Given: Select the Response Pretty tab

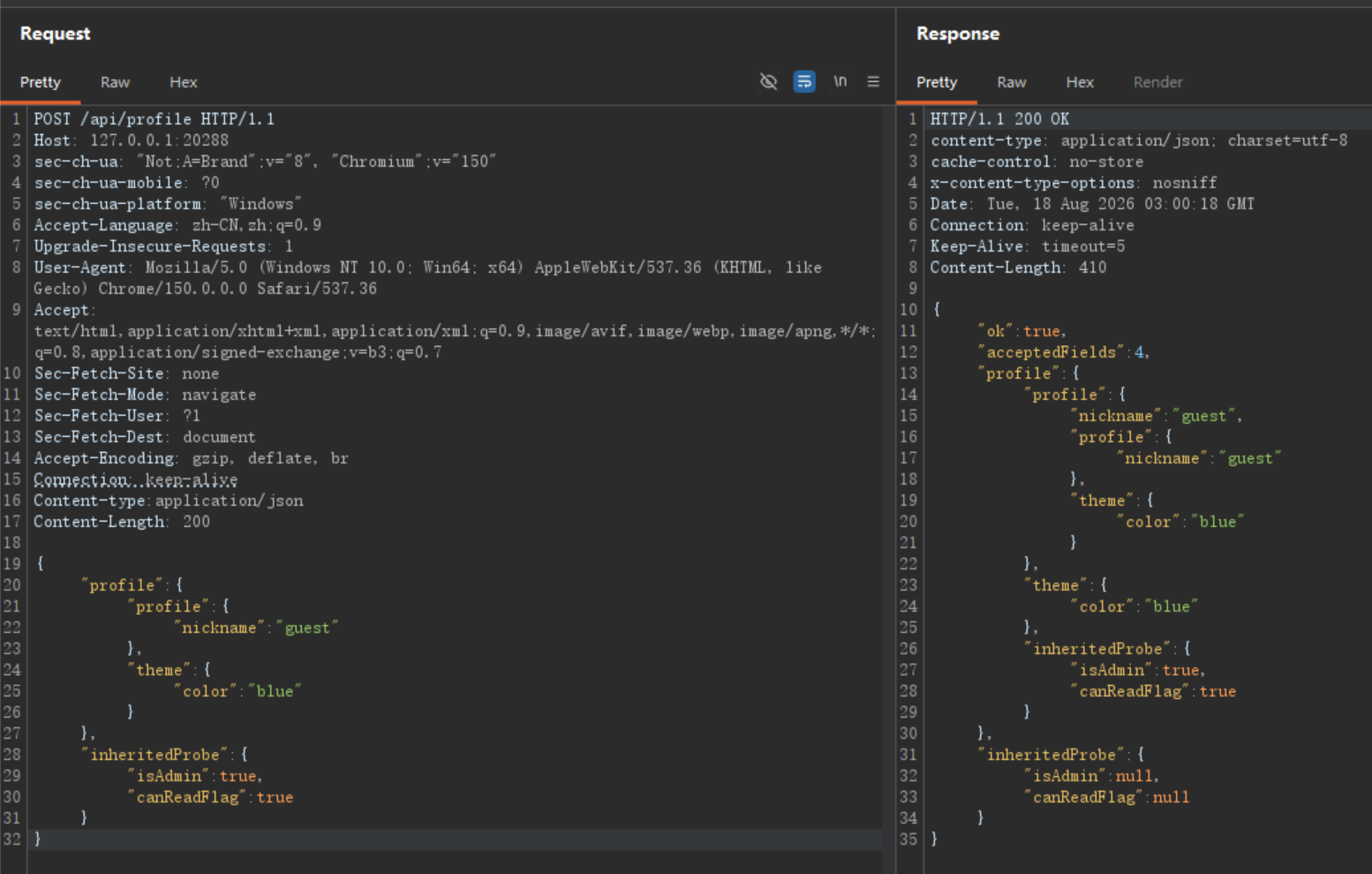Looking at the screenshot, I should 937,82.
